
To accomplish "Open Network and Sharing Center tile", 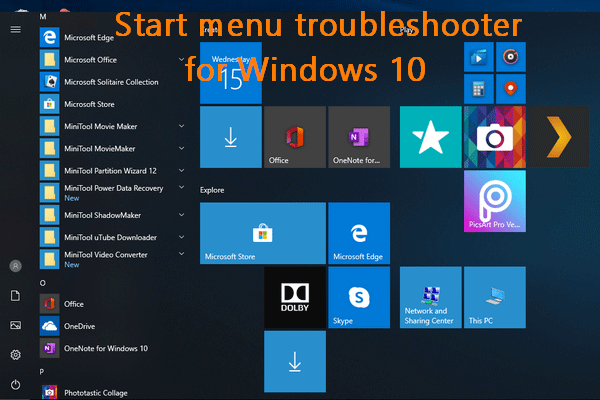I will pyautogui.click(x=430, y=297).
